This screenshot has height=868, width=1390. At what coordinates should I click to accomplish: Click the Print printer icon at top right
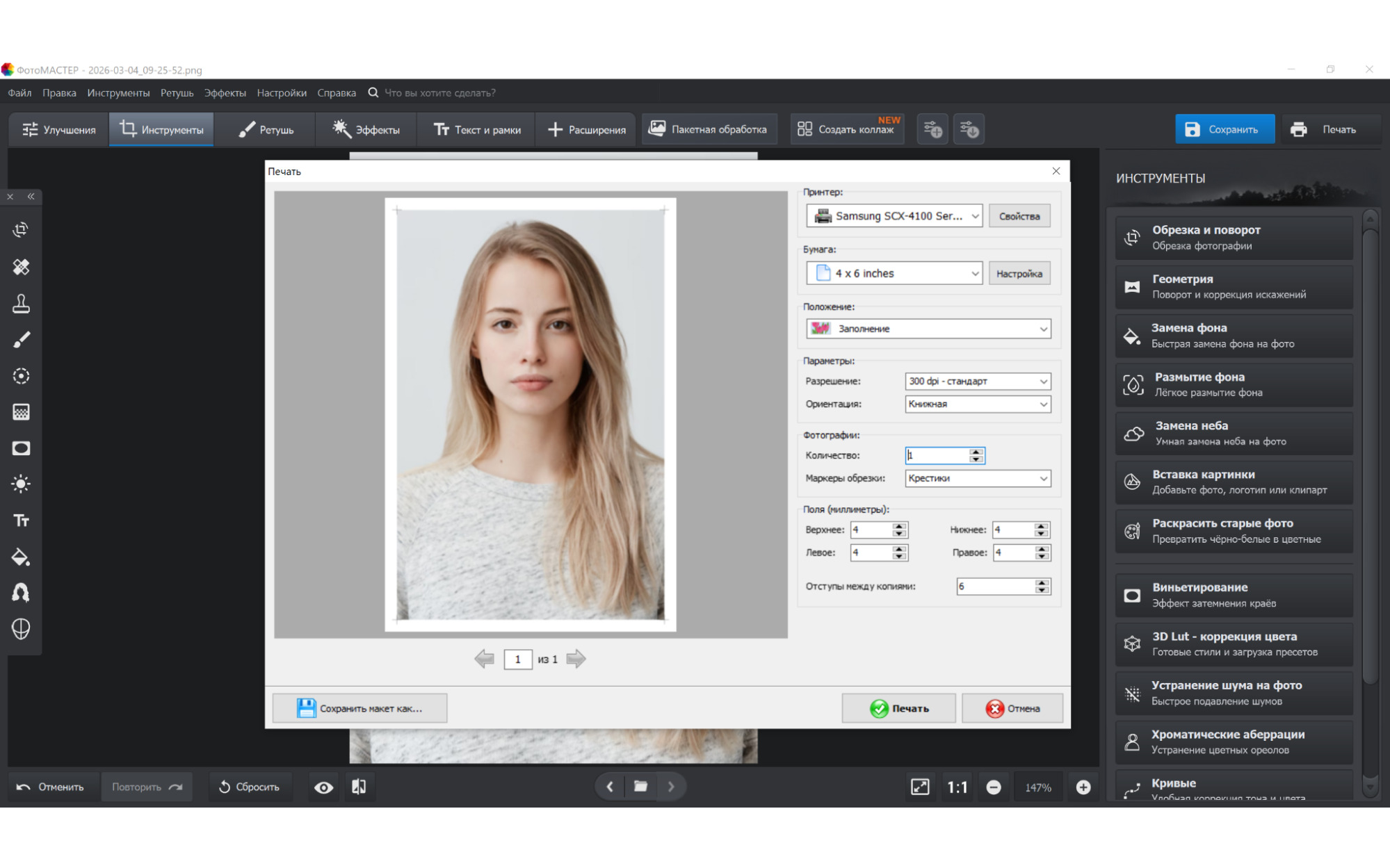tap(1298, 129)
